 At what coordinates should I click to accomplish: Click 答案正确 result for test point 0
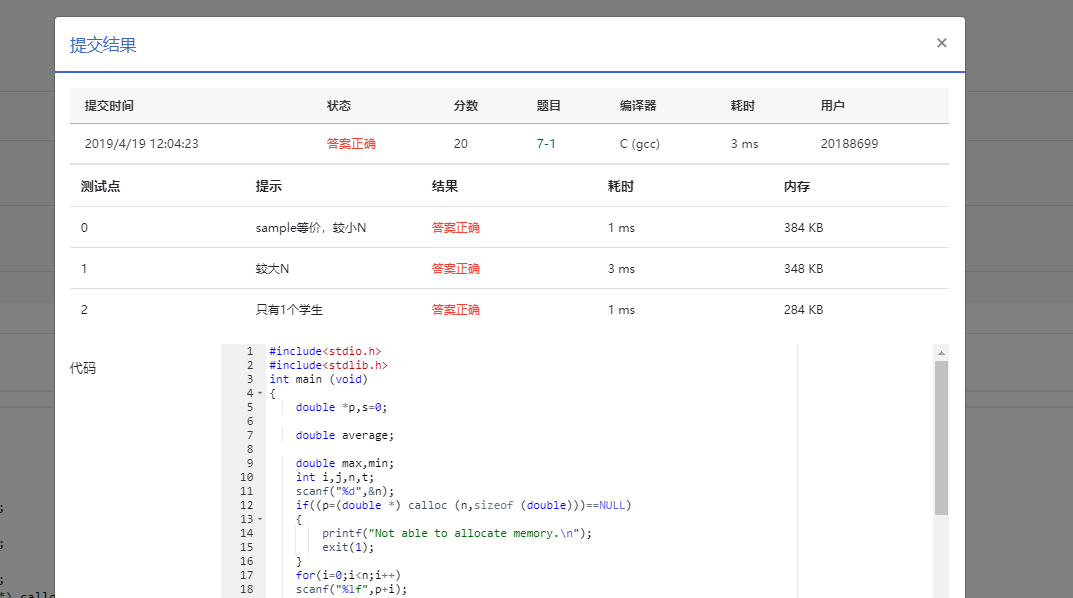(x=456, y=228)
